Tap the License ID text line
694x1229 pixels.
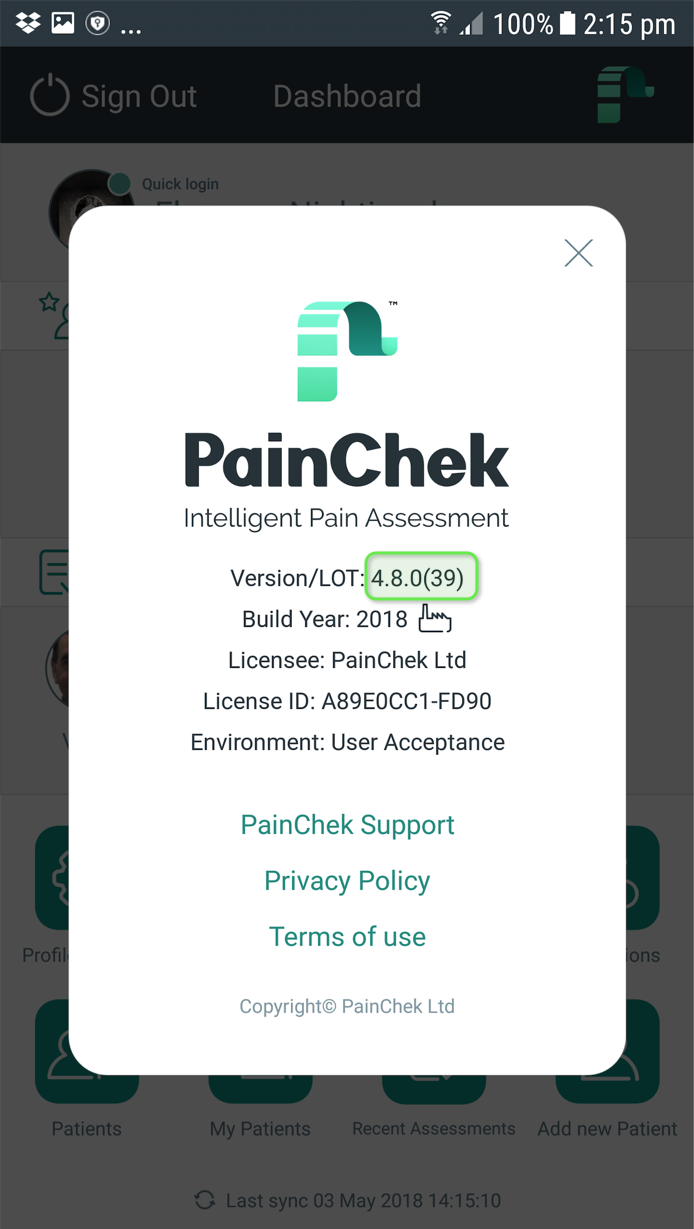[347, 701]
